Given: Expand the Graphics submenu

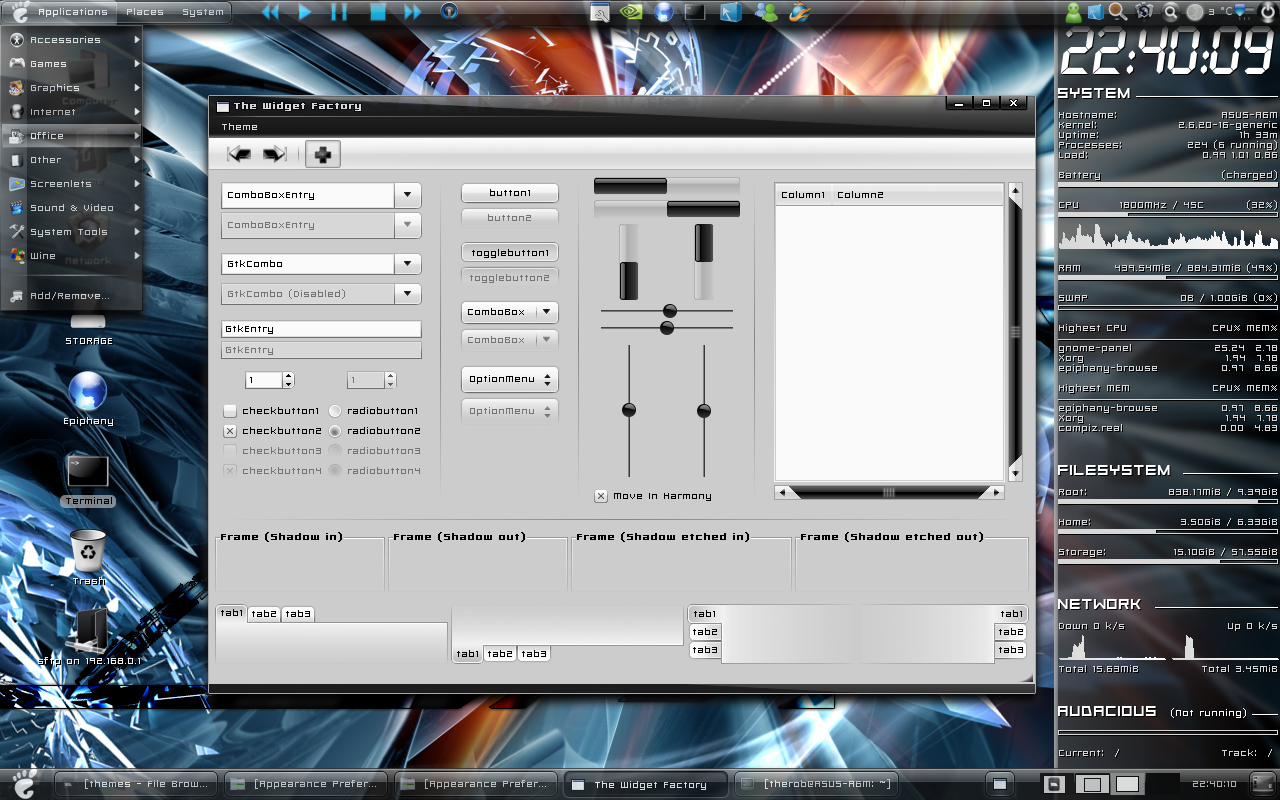Looking at the screenshot, I should pyautogui.click(x=72, y=88).
